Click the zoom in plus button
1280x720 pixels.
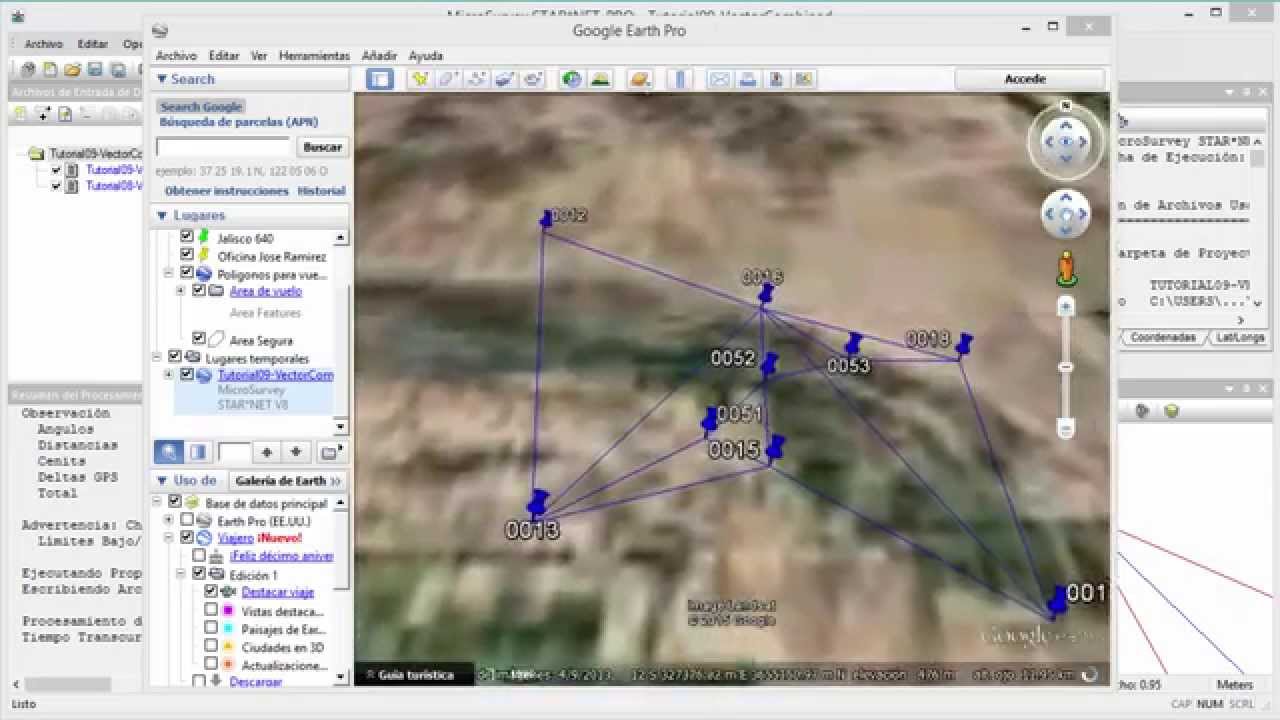pos(1066,306)
